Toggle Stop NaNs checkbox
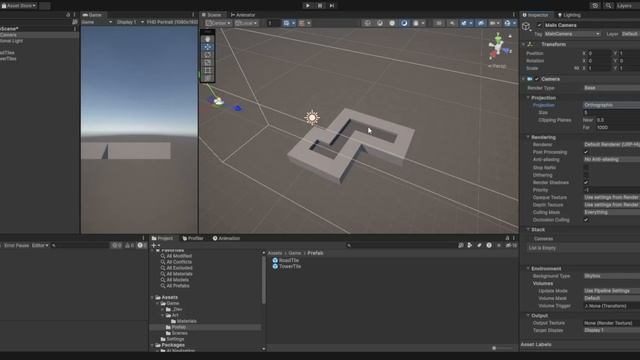640x360 pixels. point(586,167)
